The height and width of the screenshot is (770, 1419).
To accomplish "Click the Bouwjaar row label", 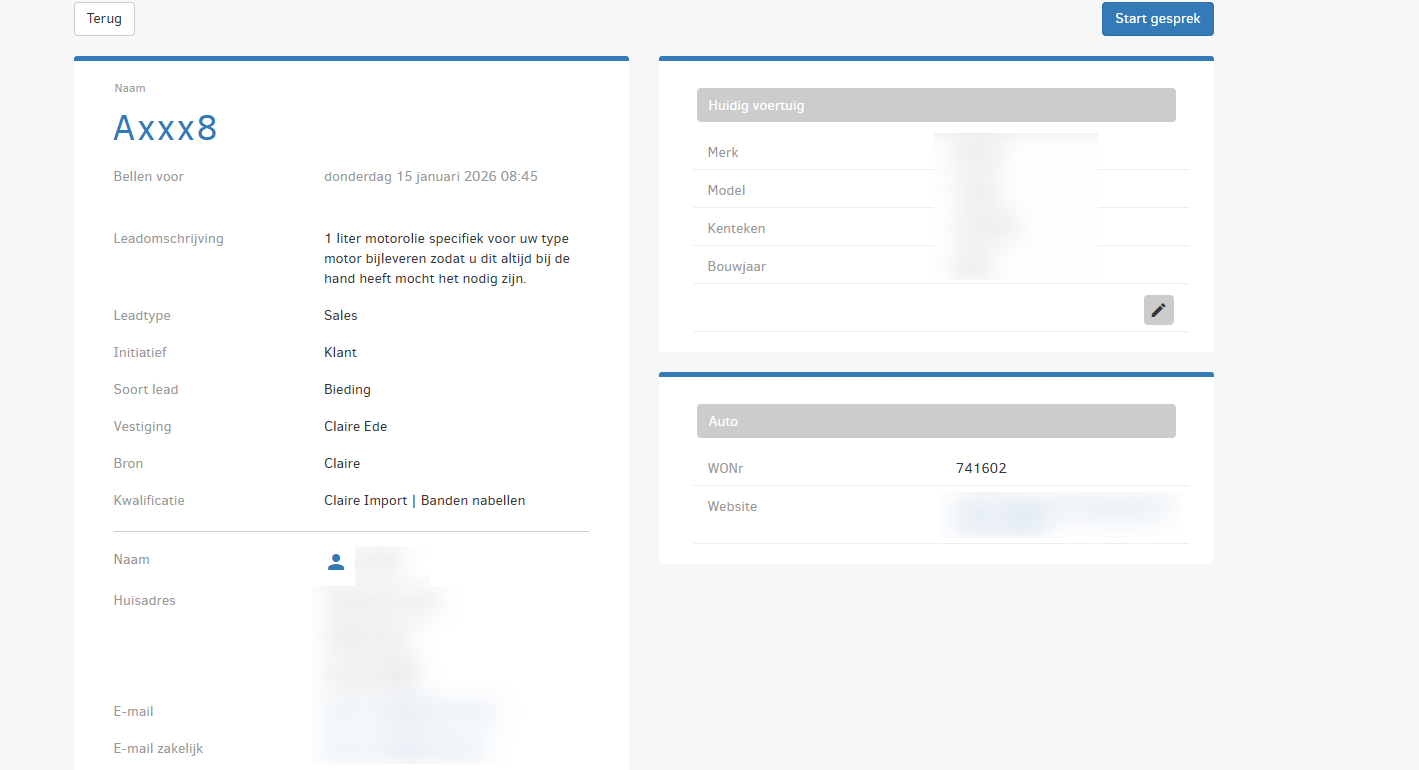I will tap(736, 266).
